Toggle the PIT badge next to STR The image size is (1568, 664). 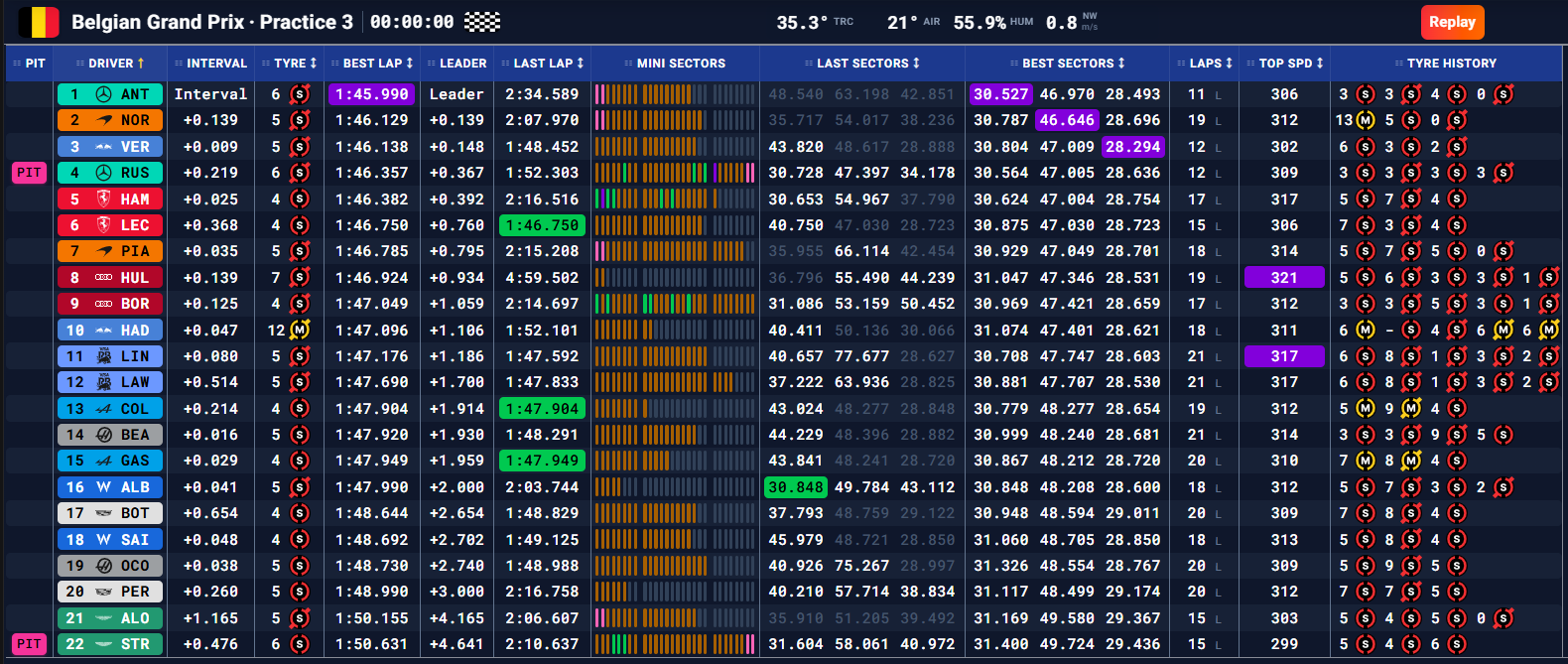click(x=30, y=644)
